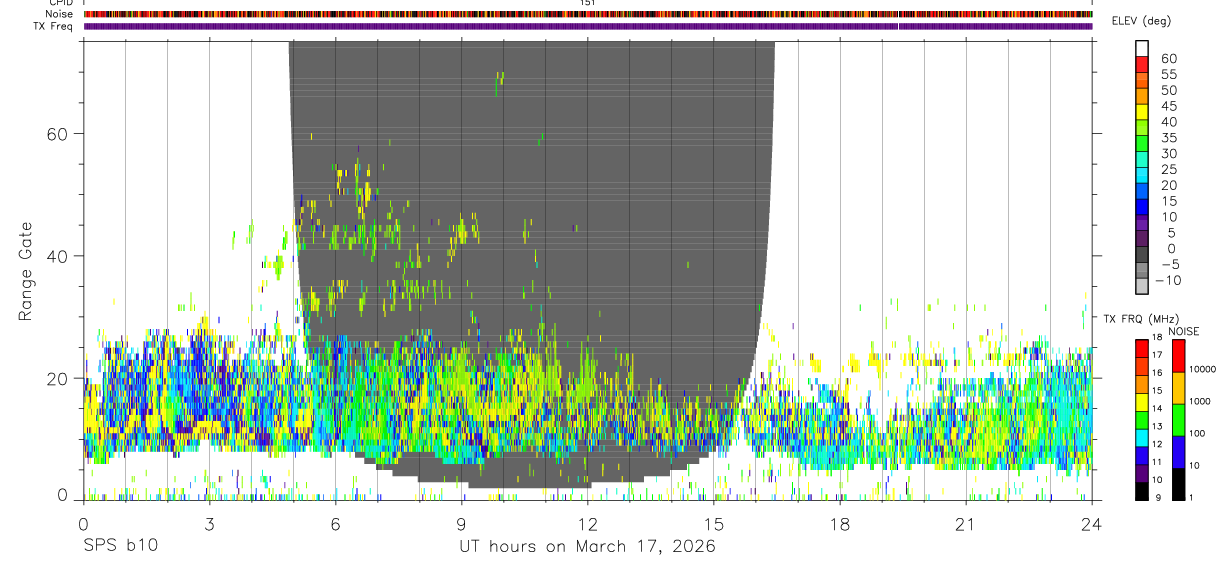Click the "100" label on NOISE scale

tap(1197, 433)
